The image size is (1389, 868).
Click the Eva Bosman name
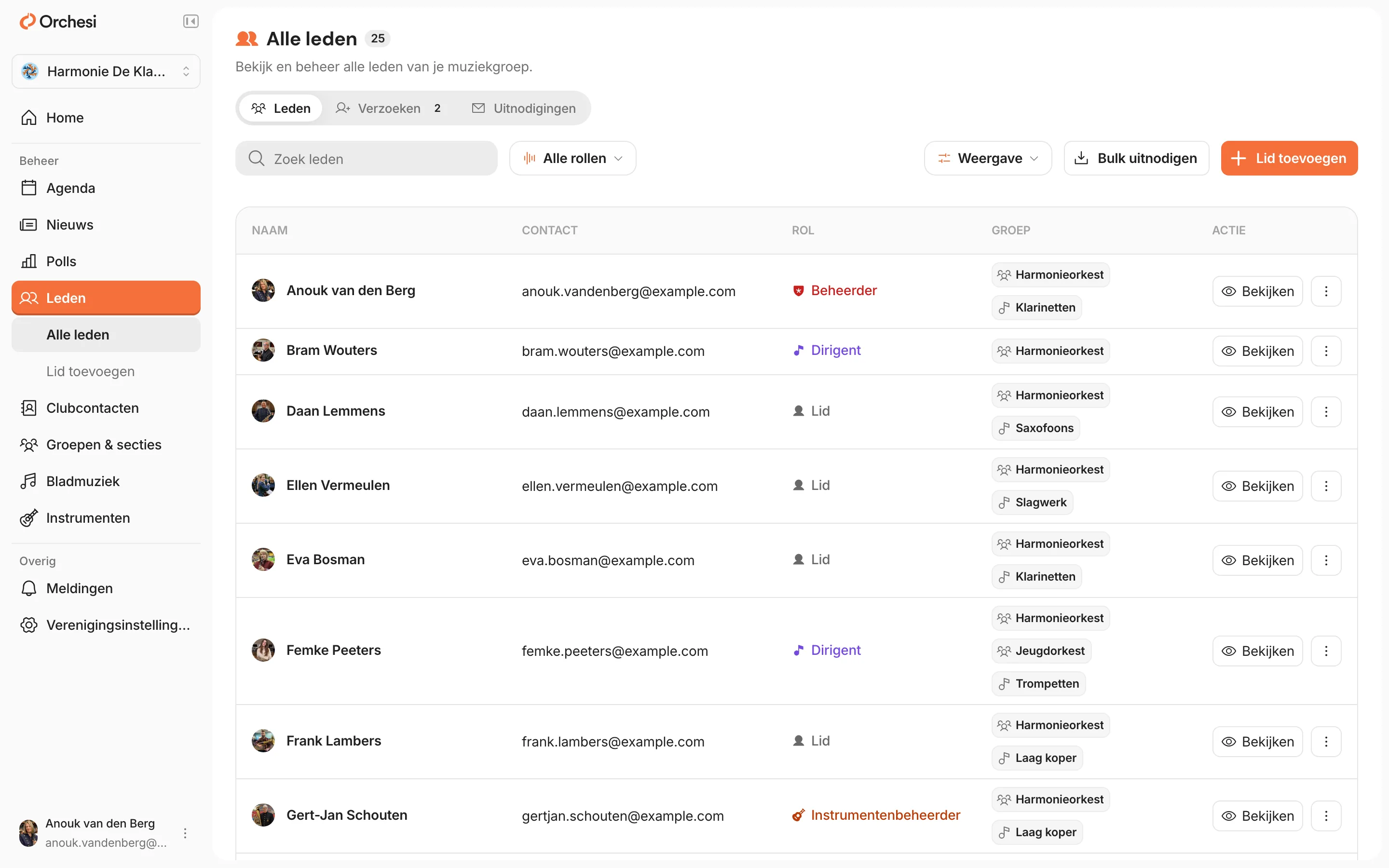[326, 560]
